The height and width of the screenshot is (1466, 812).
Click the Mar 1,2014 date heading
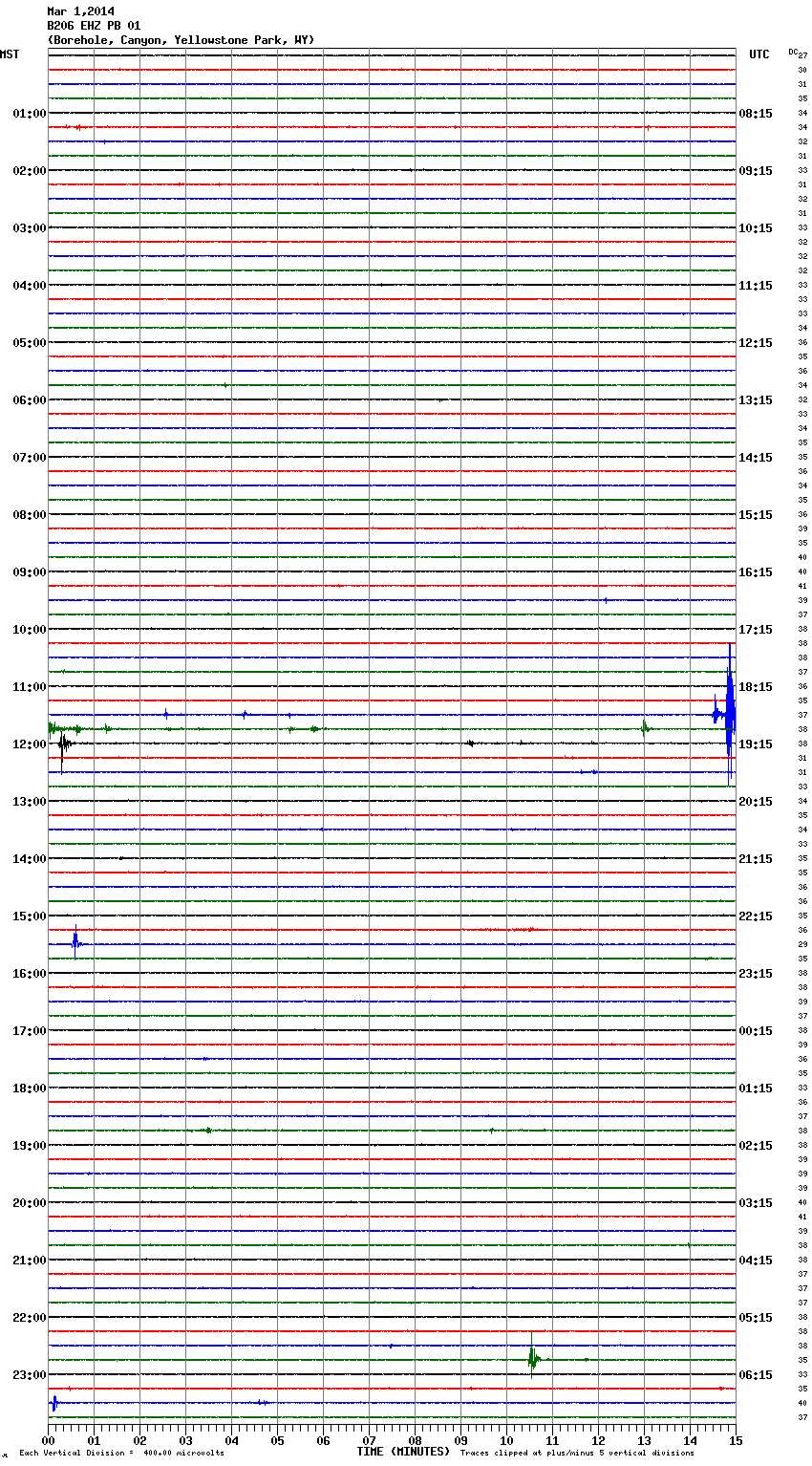click(x=80, y=11)
